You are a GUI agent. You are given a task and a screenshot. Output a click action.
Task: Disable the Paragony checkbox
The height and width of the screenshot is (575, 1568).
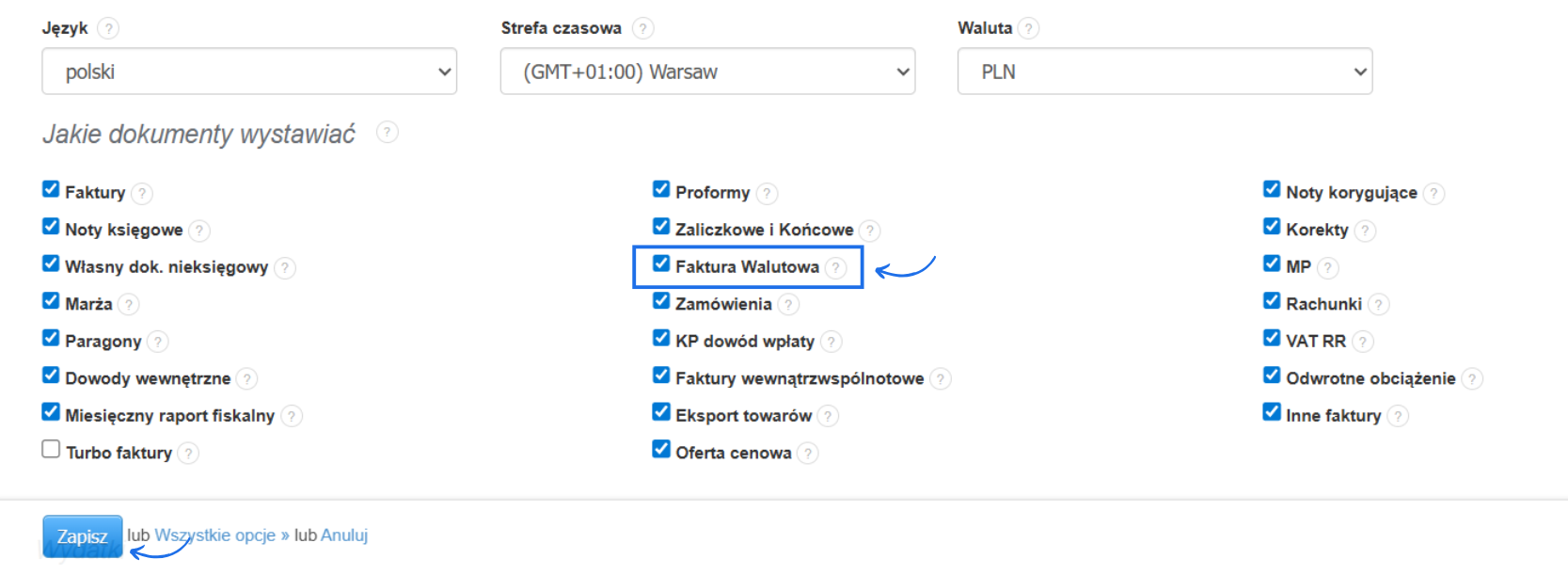coord(51,338)
